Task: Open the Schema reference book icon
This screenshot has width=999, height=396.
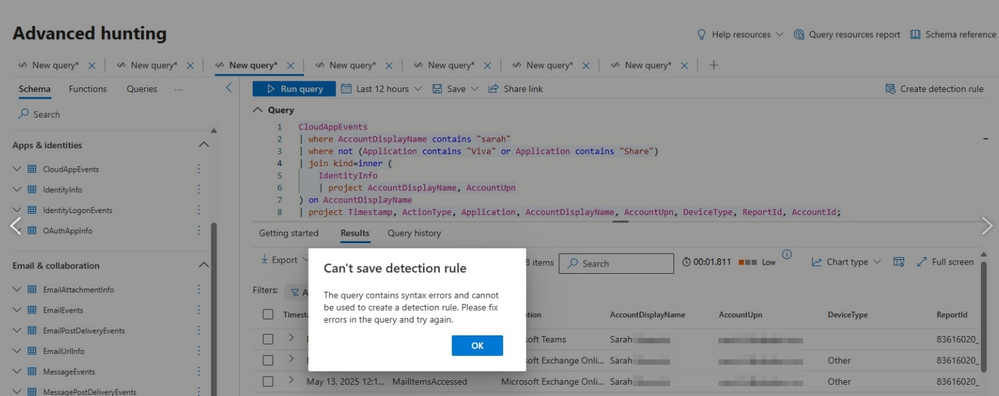Action: (915, 34)
